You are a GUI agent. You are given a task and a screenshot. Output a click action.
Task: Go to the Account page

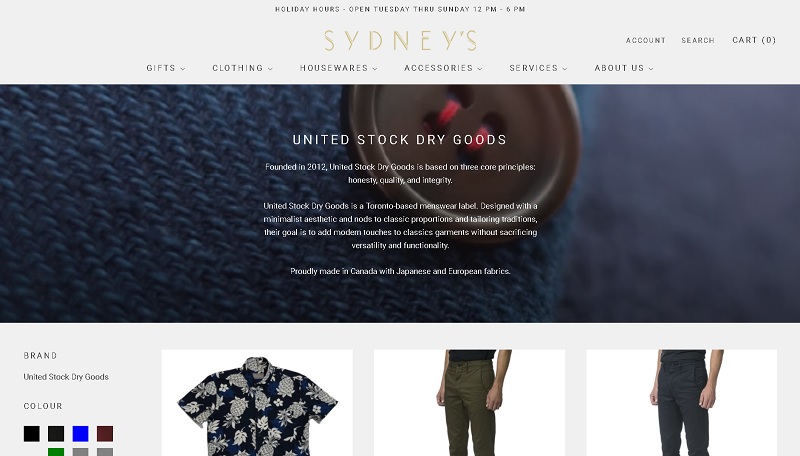645,40
